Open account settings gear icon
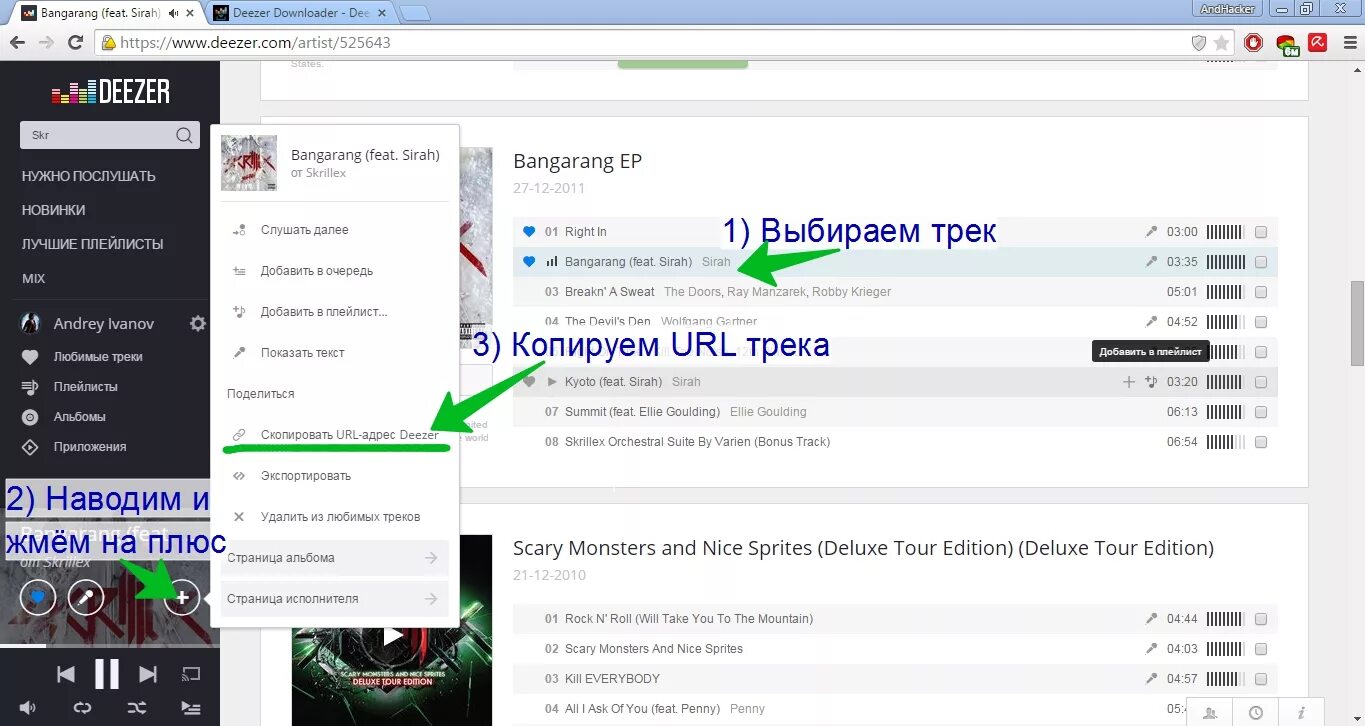This screenshot has width=1365, height=726. click(x=198, y=323)
